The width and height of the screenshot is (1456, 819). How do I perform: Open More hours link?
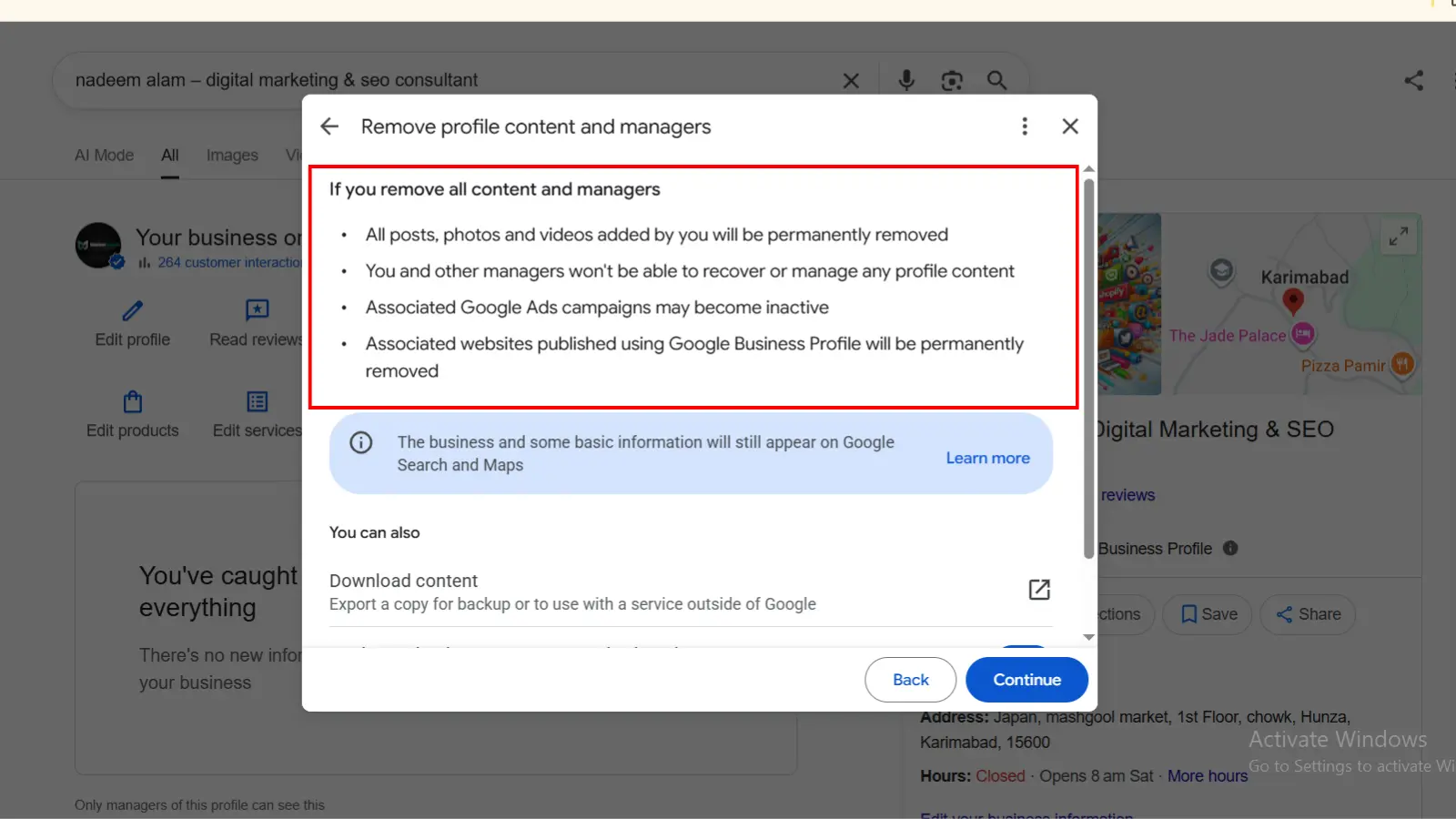pyautogui.click(x=1208, y=776)
